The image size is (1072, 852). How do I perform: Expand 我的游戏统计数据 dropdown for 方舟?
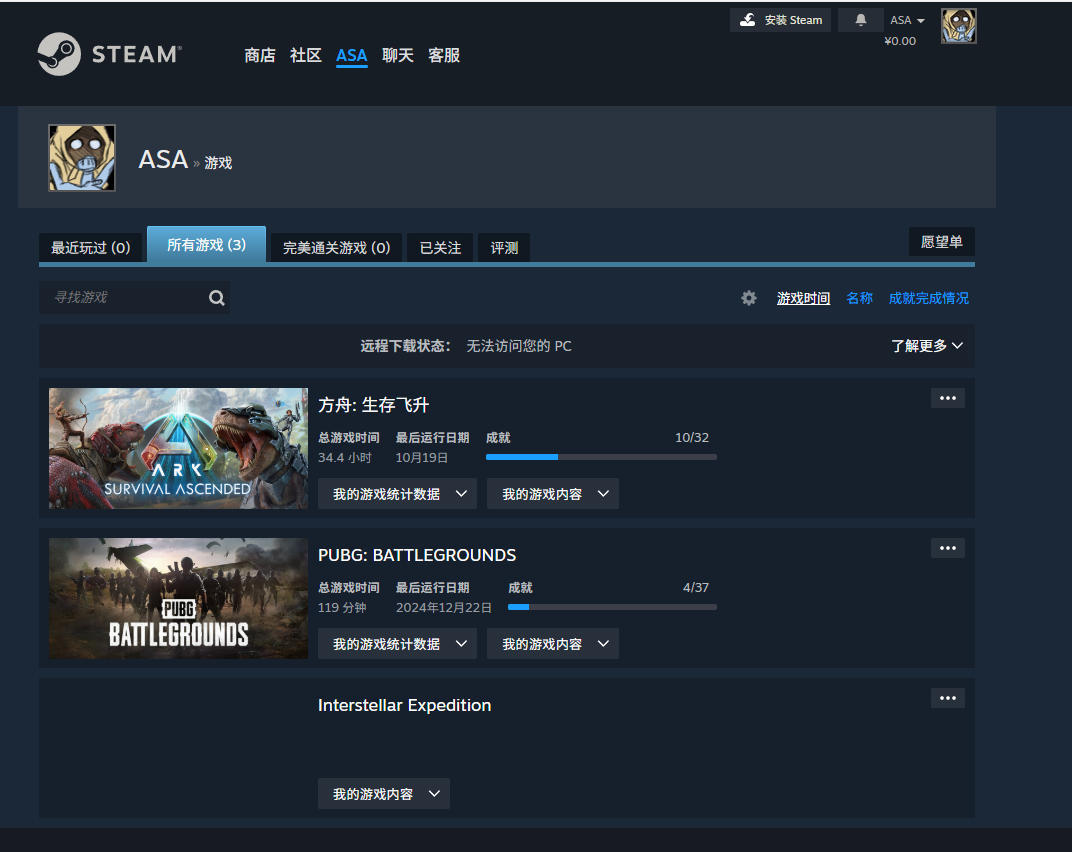click(397, 494)
